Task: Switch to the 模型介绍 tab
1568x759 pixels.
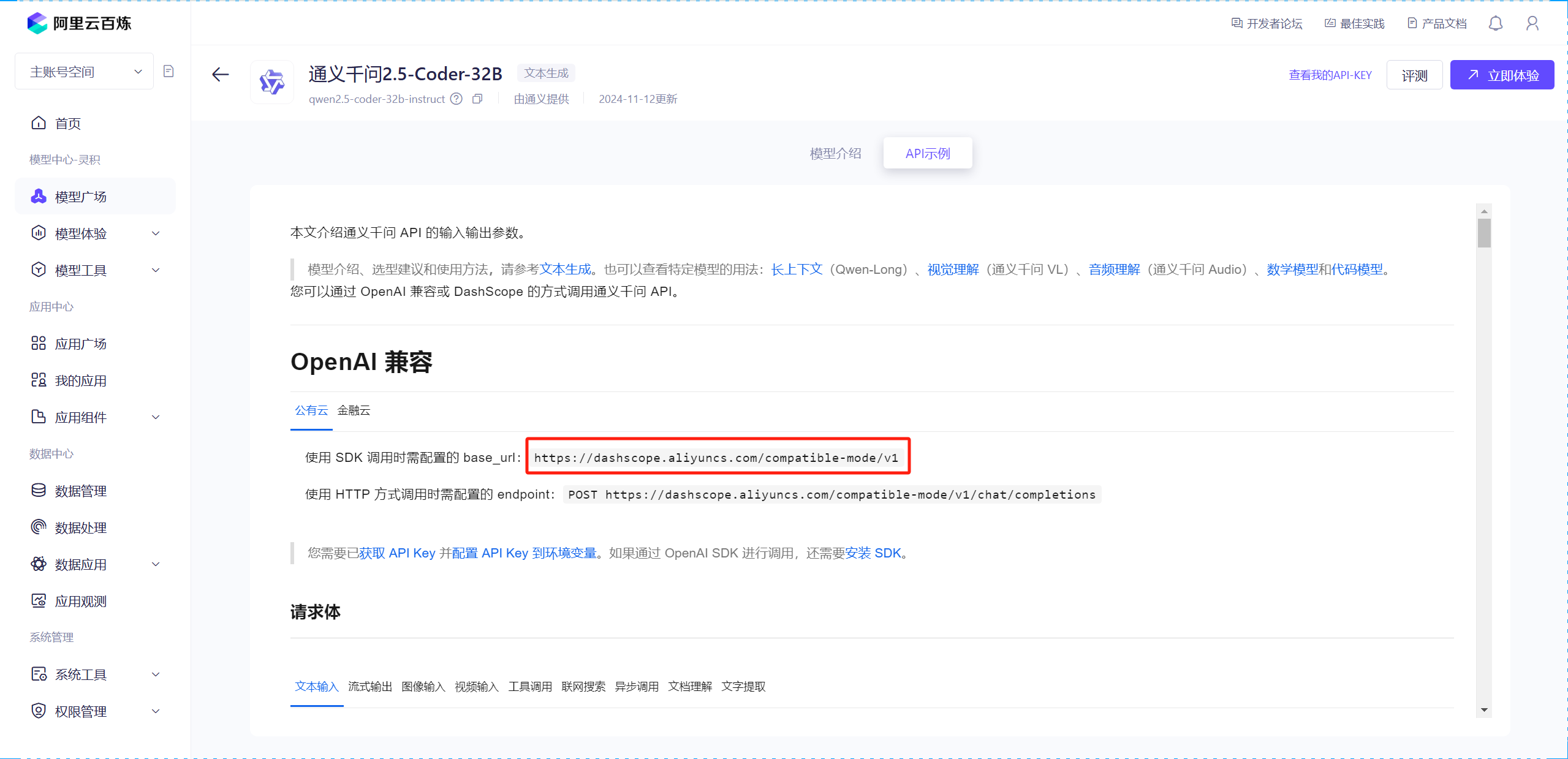Action: [x=835, y=153]
